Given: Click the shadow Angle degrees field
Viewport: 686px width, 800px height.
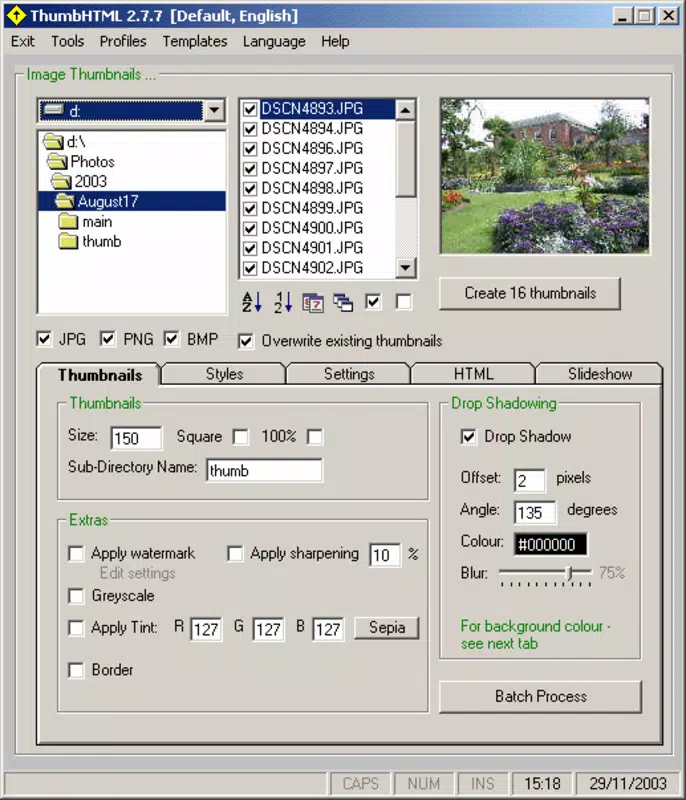Looking at the screenshot, I should click(535, 512).
